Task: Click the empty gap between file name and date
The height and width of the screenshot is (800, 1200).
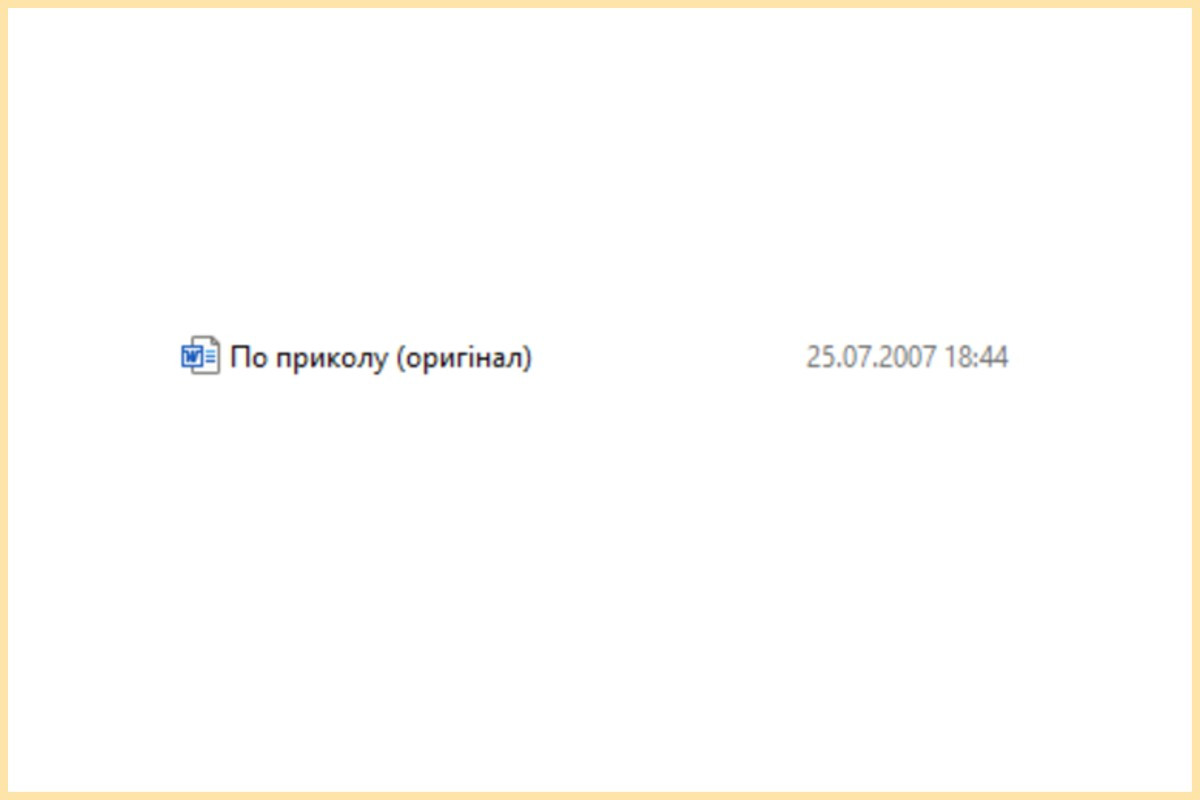Action: (x=668, y=357)
